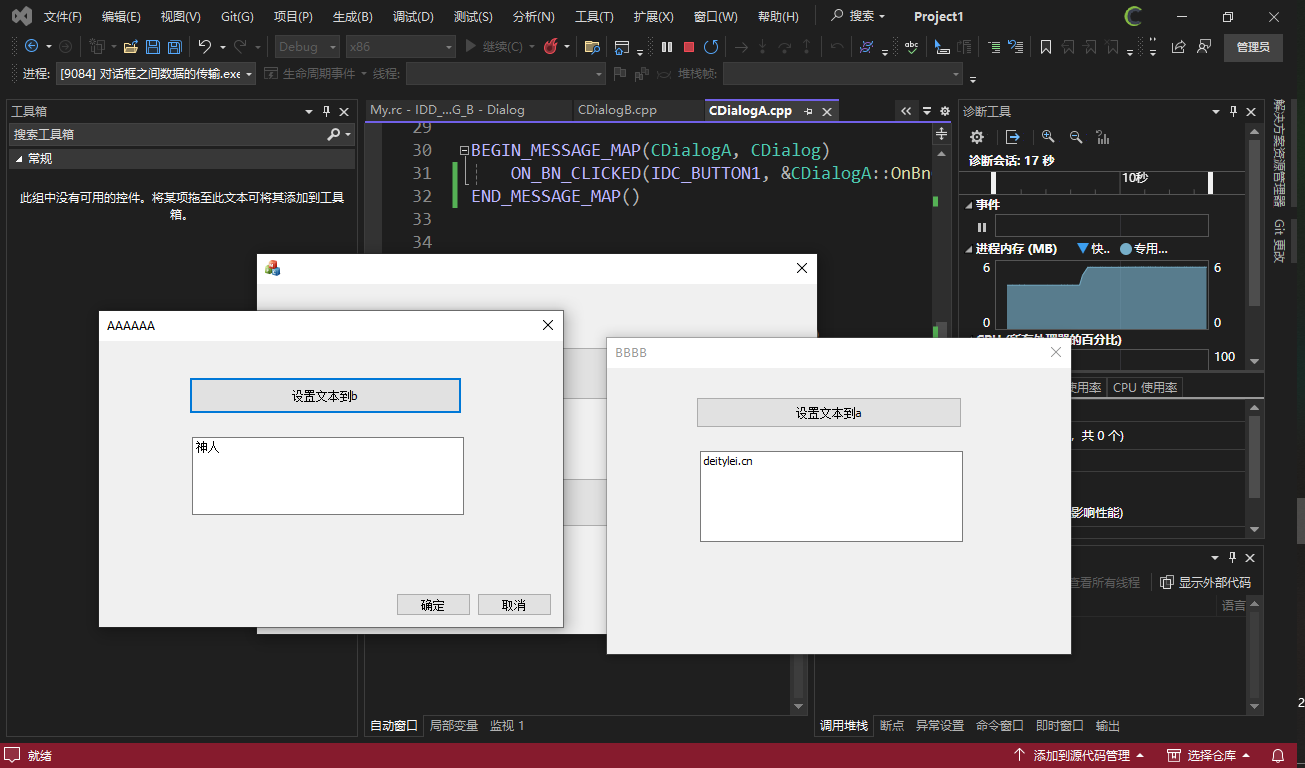Open the 解决方案资源管理器 side tab
Viewport: 1305px width, 768px height.
[x=1280, y=153]
